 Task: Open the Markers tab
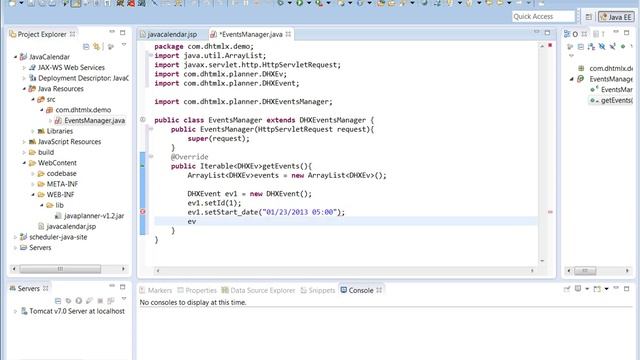click(x=156, y=291)
